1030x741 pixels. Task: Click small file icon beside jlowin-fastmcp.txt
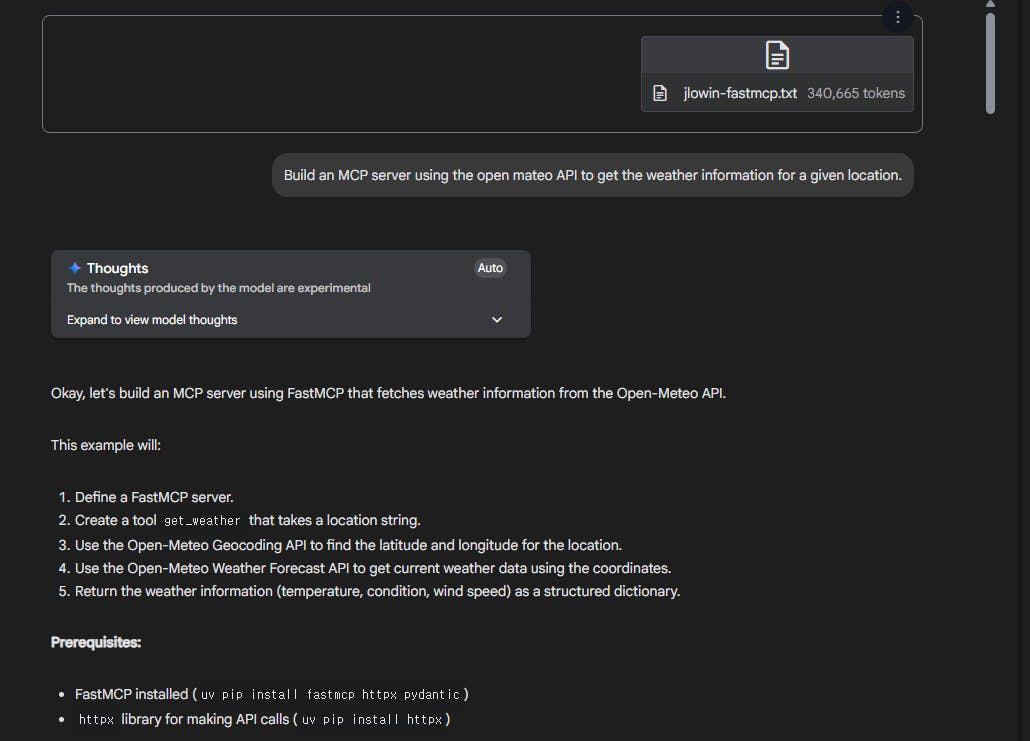tap(660, 93)
